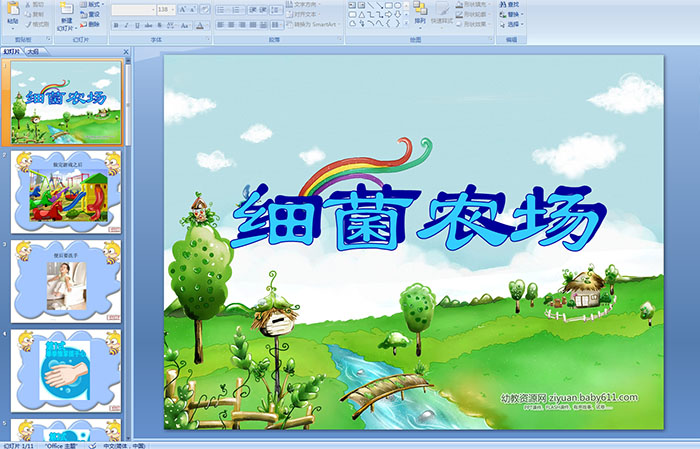This screenshot has width=700, height=449.
Task: Click the Shrink Font icon
Action: point(192,10)
